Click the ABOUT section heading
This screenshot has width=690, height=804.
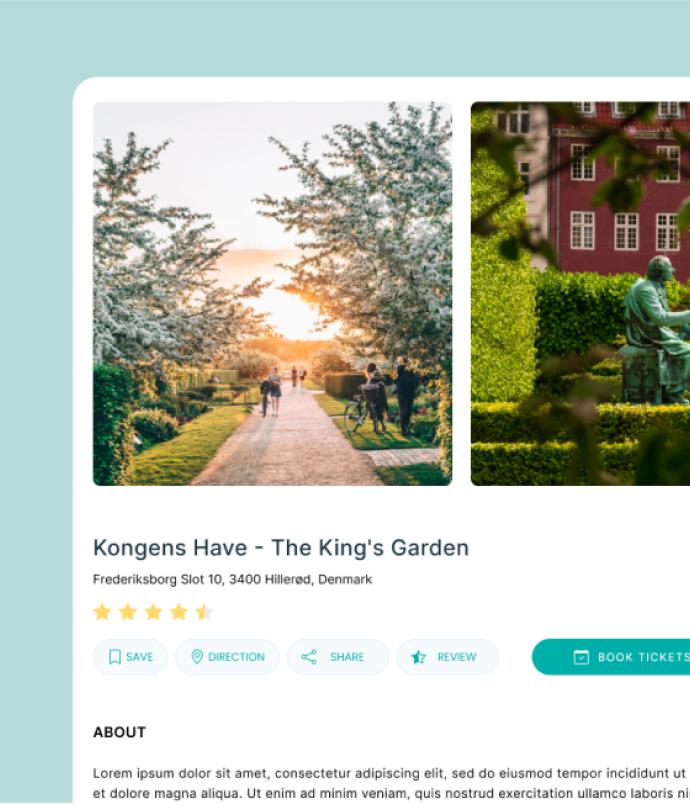(119, 732)
